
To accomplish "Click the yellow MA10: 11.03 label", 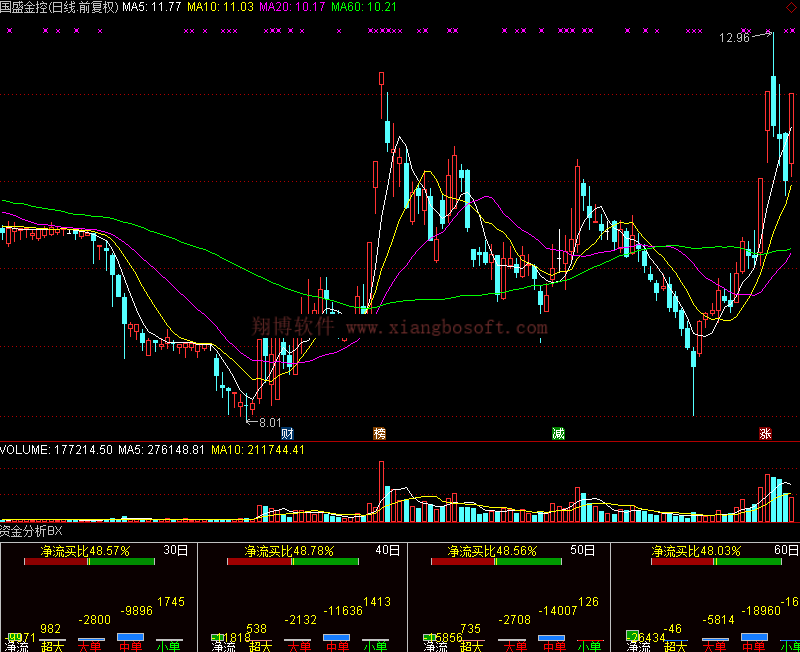I will click(220, 7).
